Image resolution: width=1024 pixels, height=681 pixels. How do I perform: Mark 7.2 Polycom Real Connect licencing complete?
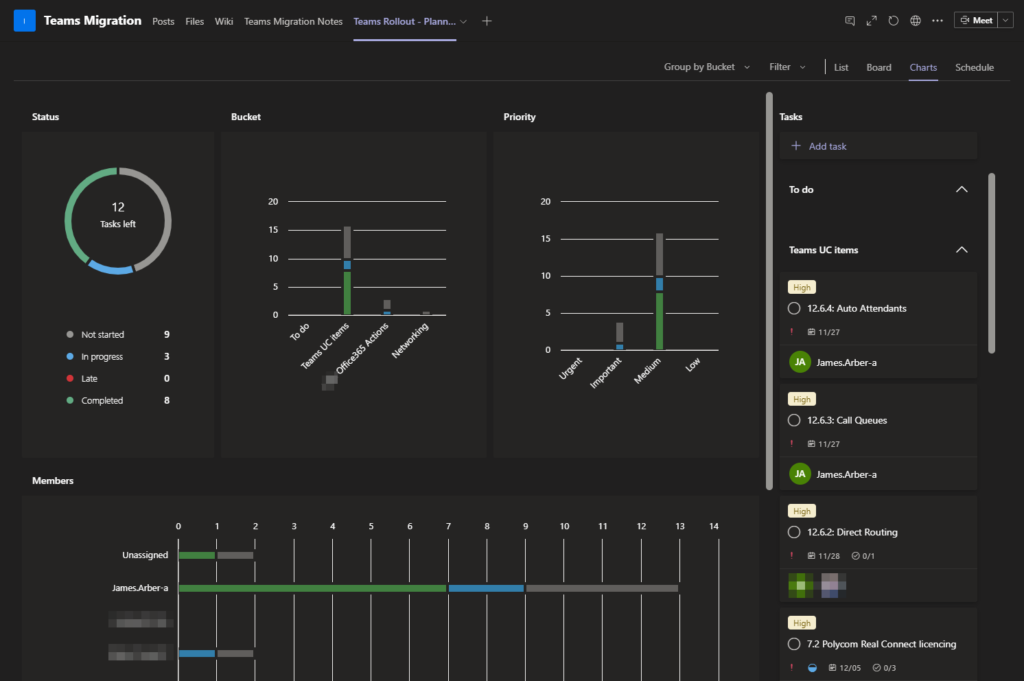(x=794, y=644)
